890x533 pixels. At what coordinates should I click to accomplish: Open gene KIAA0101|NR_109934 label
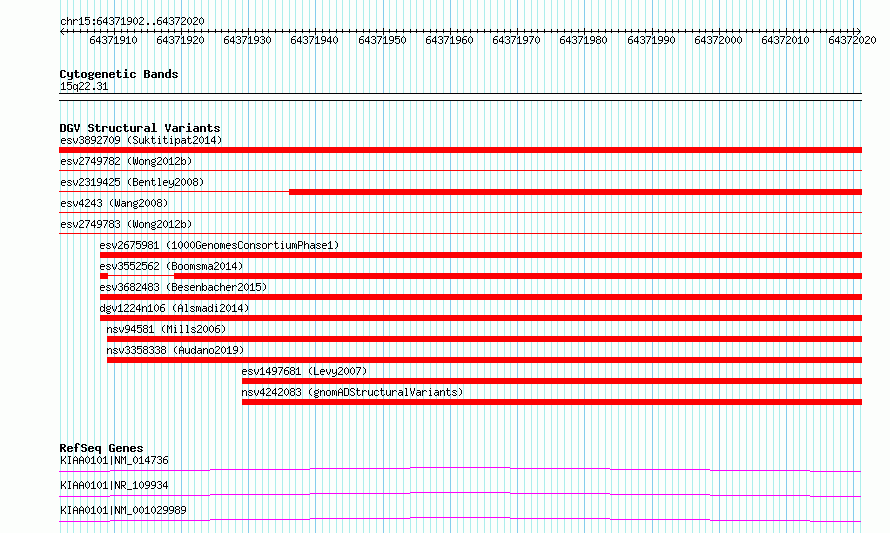(114, 485)
